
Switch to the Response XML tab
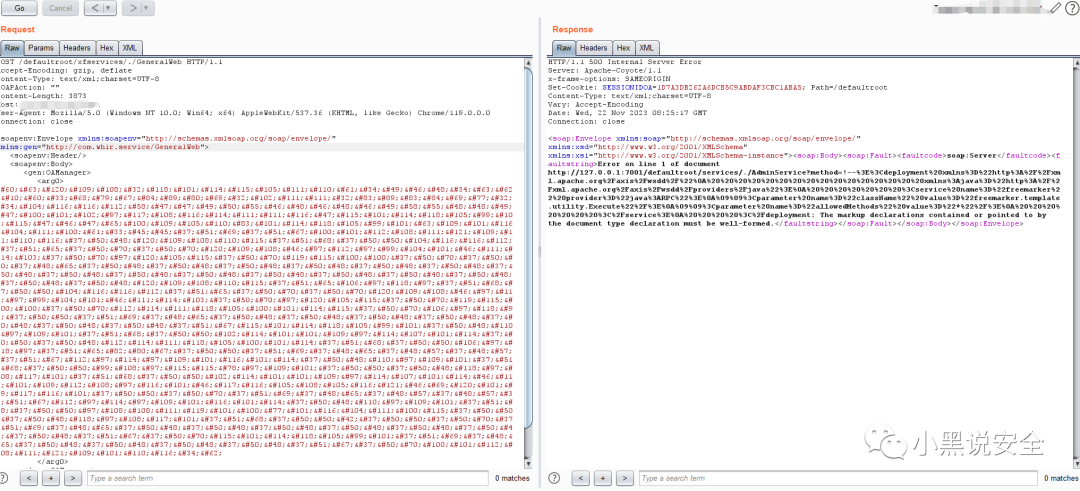(646, 48)
